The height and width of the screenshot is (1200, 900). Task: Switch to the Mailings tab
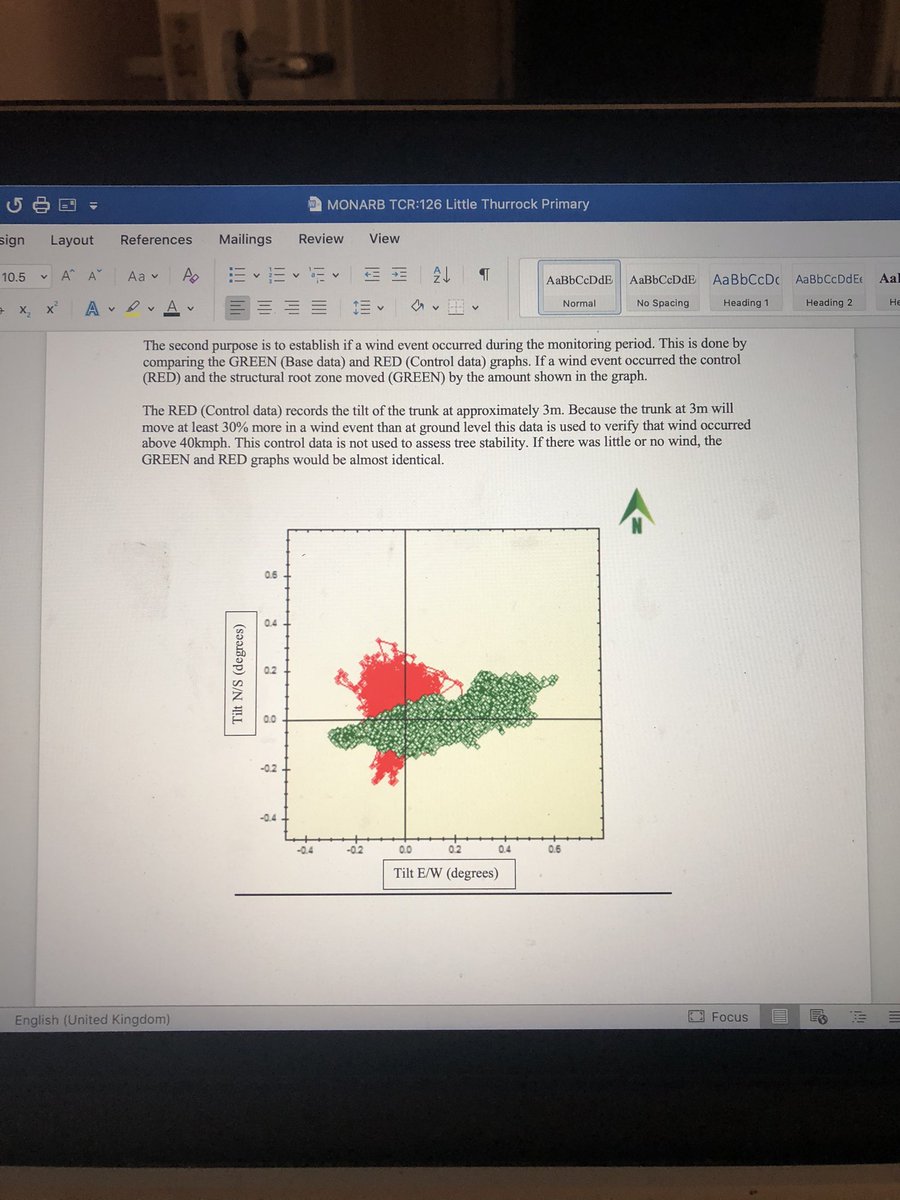(245, 239)
